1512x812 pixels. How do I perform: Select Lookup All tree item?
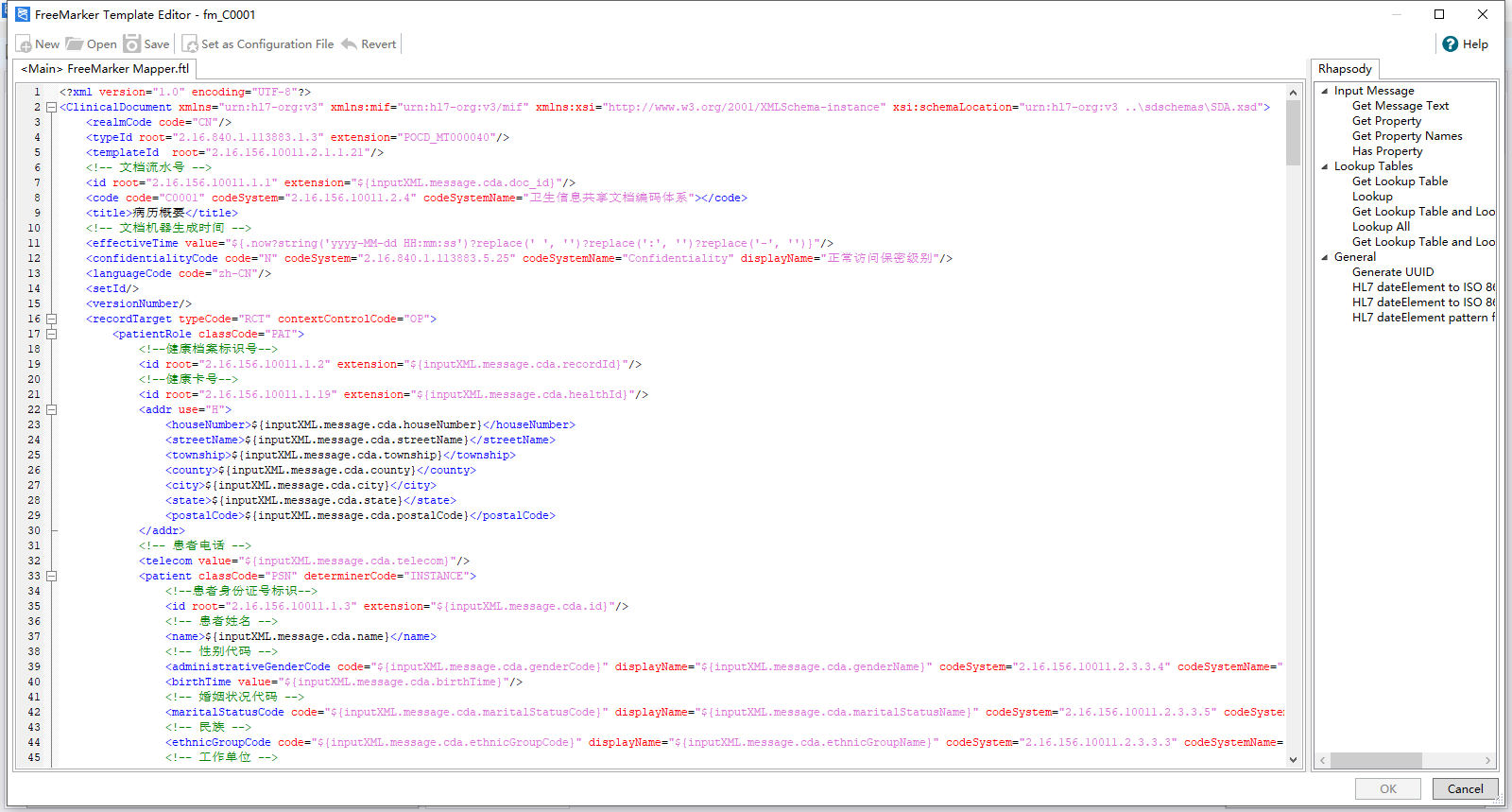[1381, 227]
